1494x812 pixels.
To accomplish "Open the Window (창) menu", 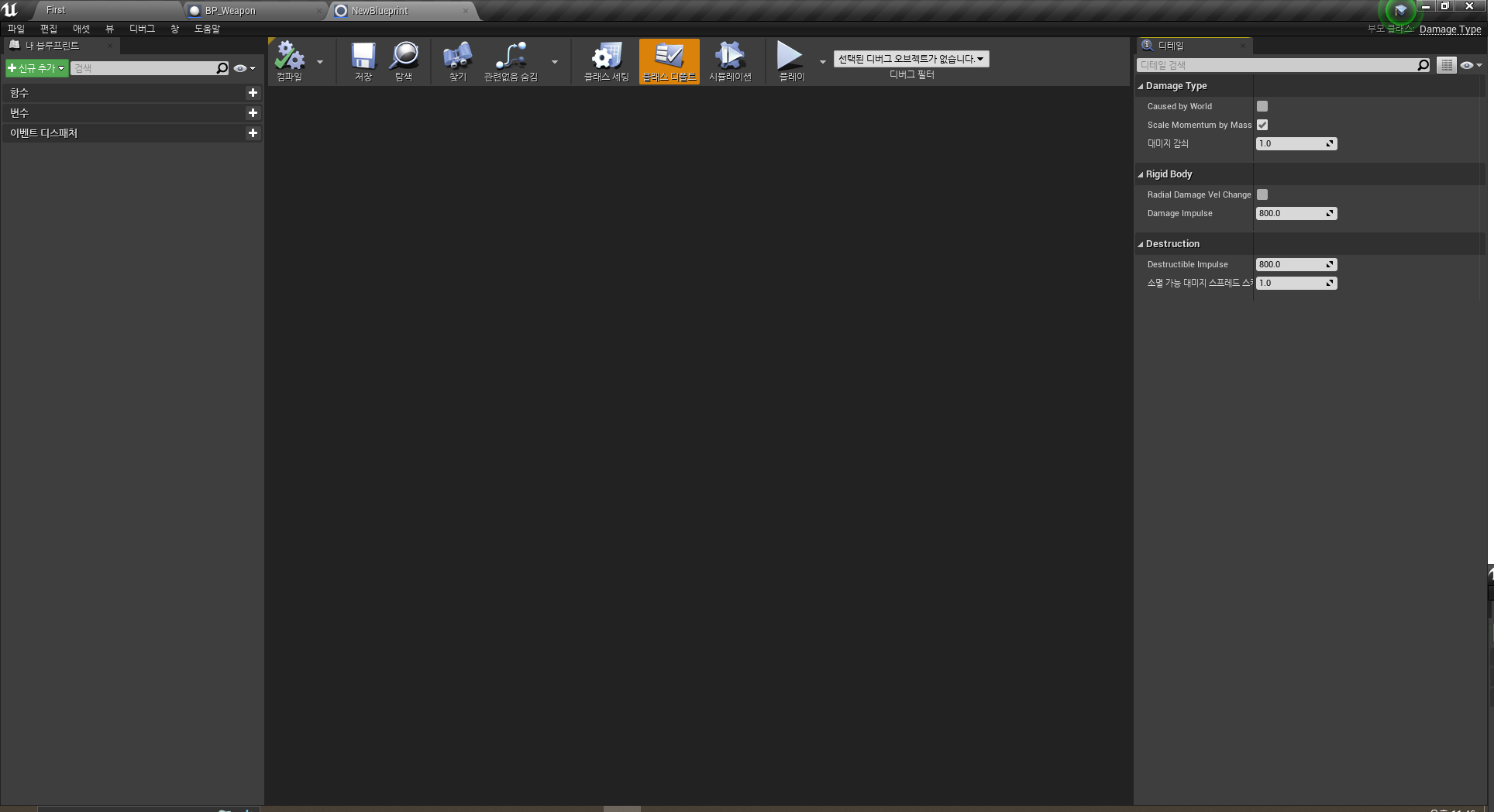I will coord(174,29).
